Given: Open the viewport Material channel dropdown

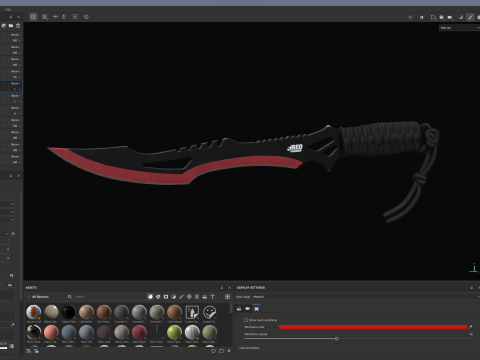Looking at the screenshot, I should tap(459, 28).
